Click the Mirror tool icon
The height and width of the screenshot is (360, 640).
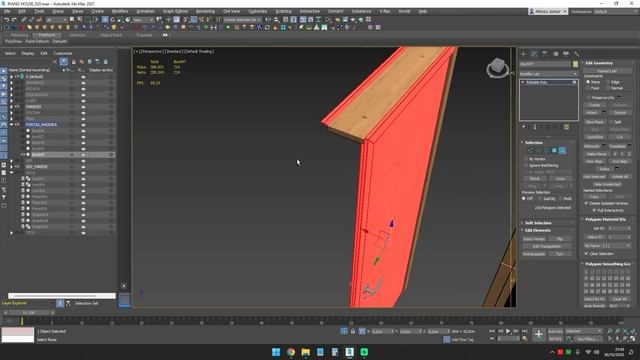point(269,20)
